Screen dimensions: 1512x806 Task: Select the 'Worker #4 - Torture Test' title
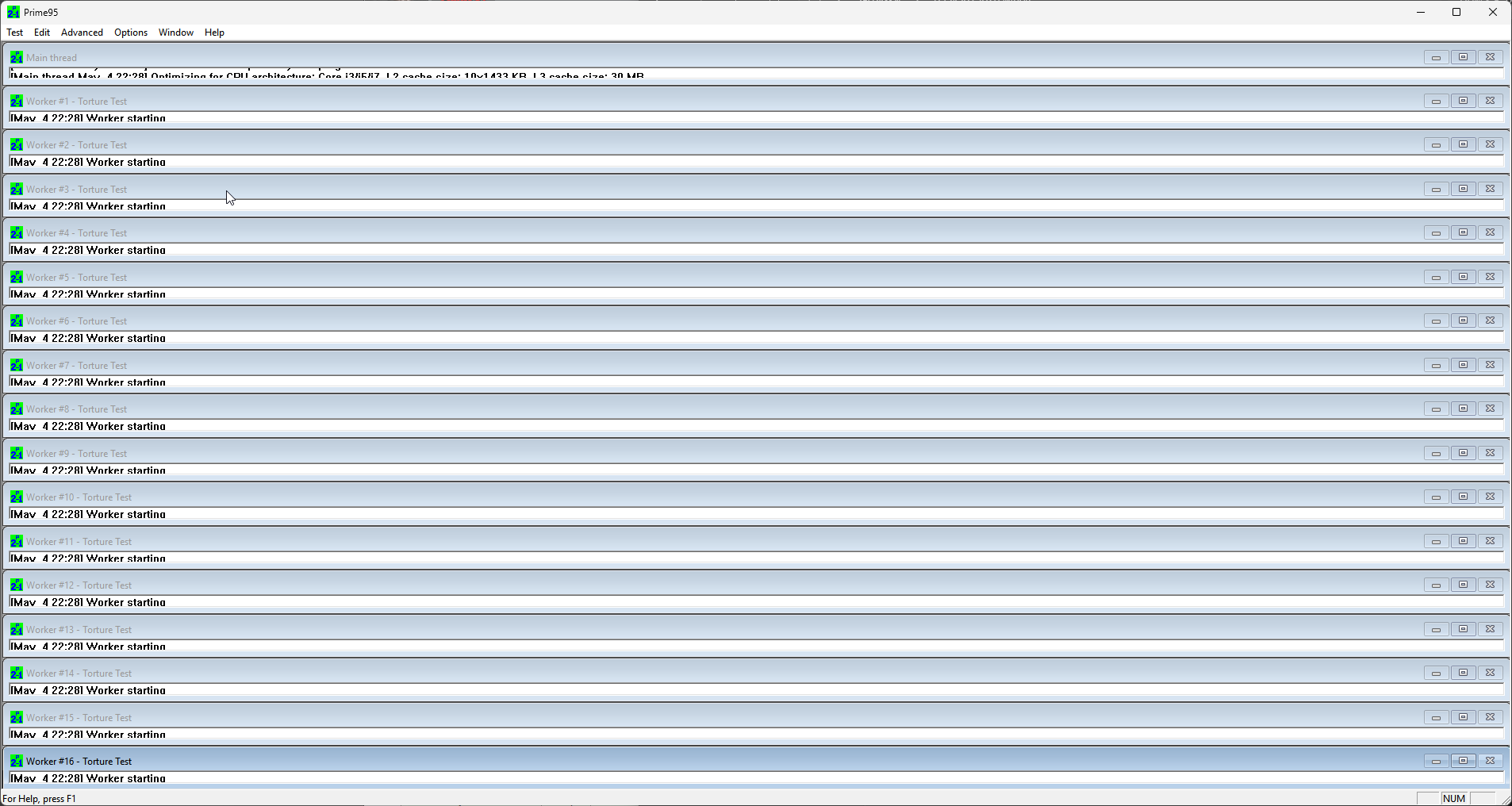76,233
